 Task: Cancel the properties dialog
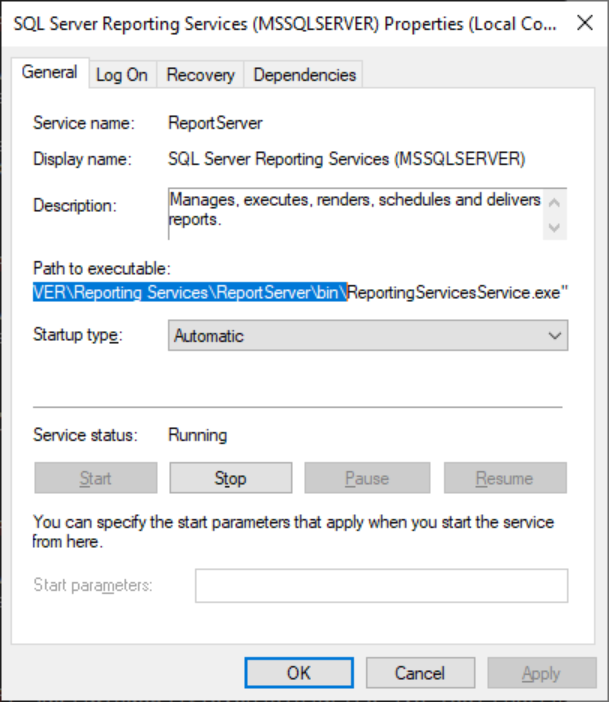tap(420, 673)
